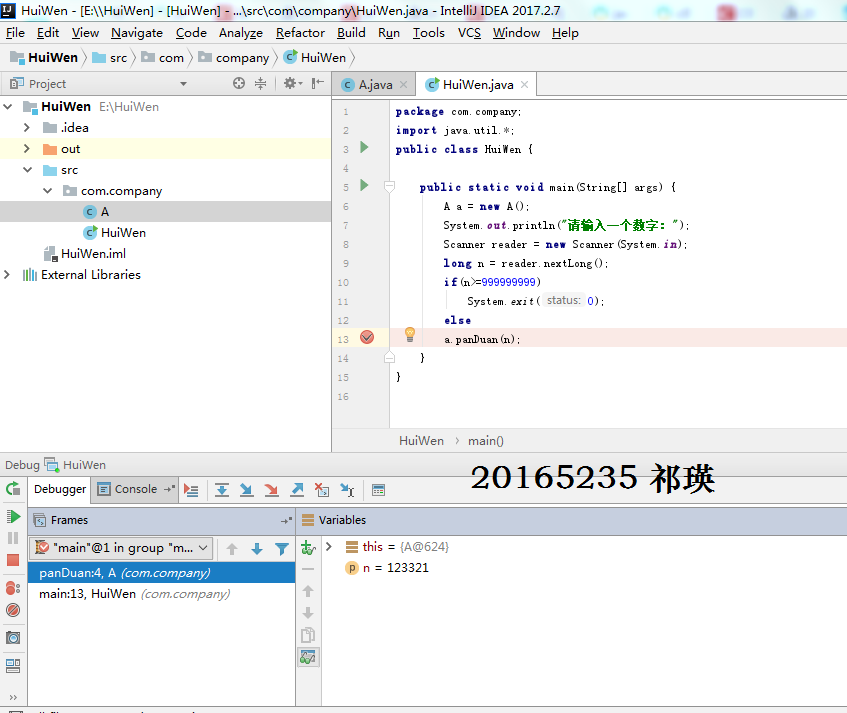Open the File menu
Image resolution: width=847 pixels, height=713 pixels.
pyautogui.click(x=15, y=33)
